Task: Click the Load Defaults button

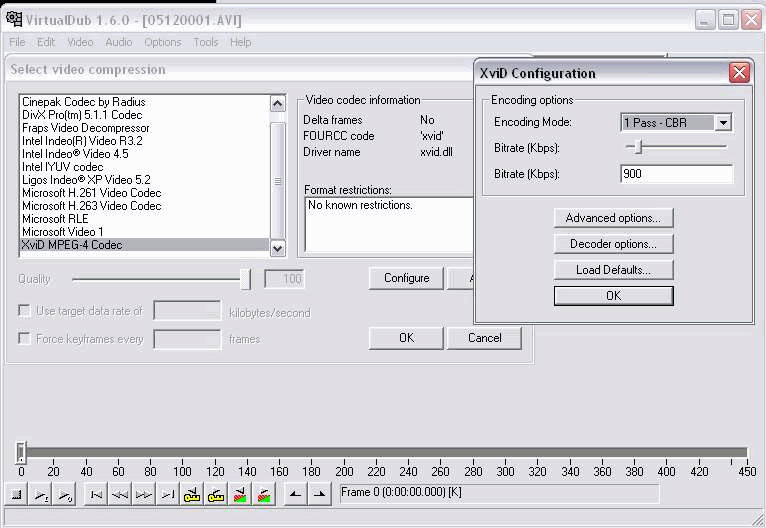Action: (613, 270)
